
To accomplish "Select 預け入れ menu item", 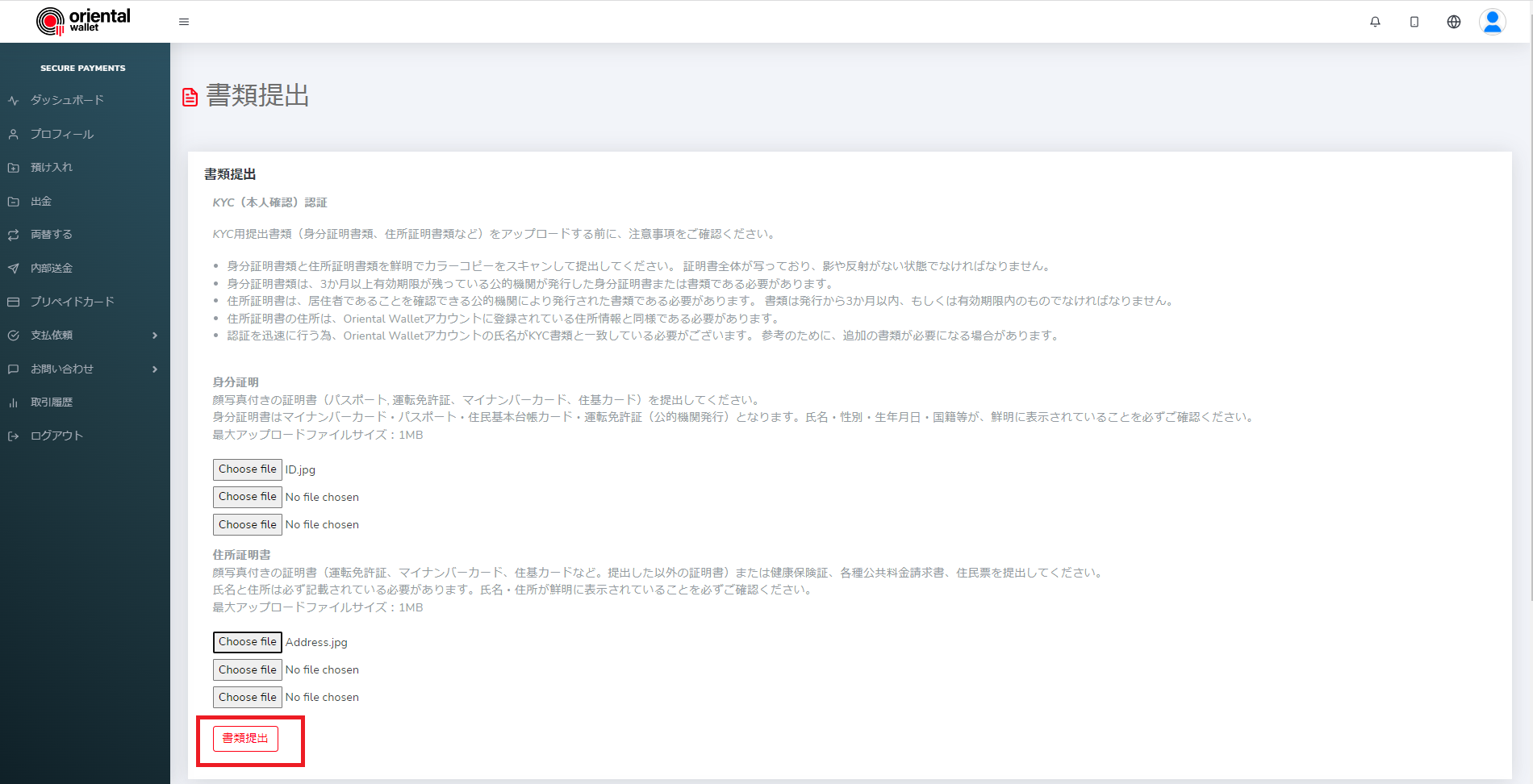I will tap(52, 167).
